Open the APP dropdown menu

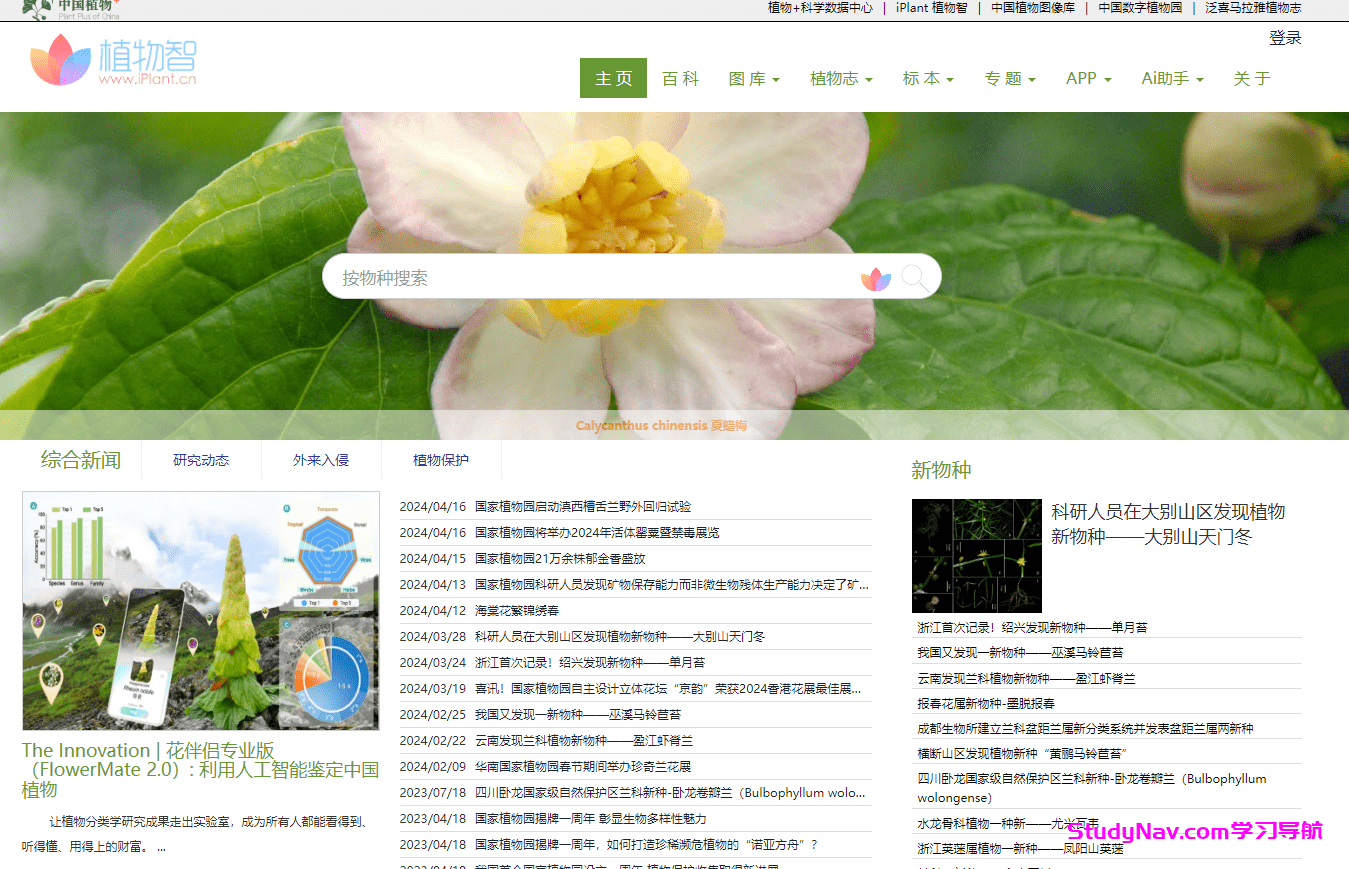pos(1088,79)
